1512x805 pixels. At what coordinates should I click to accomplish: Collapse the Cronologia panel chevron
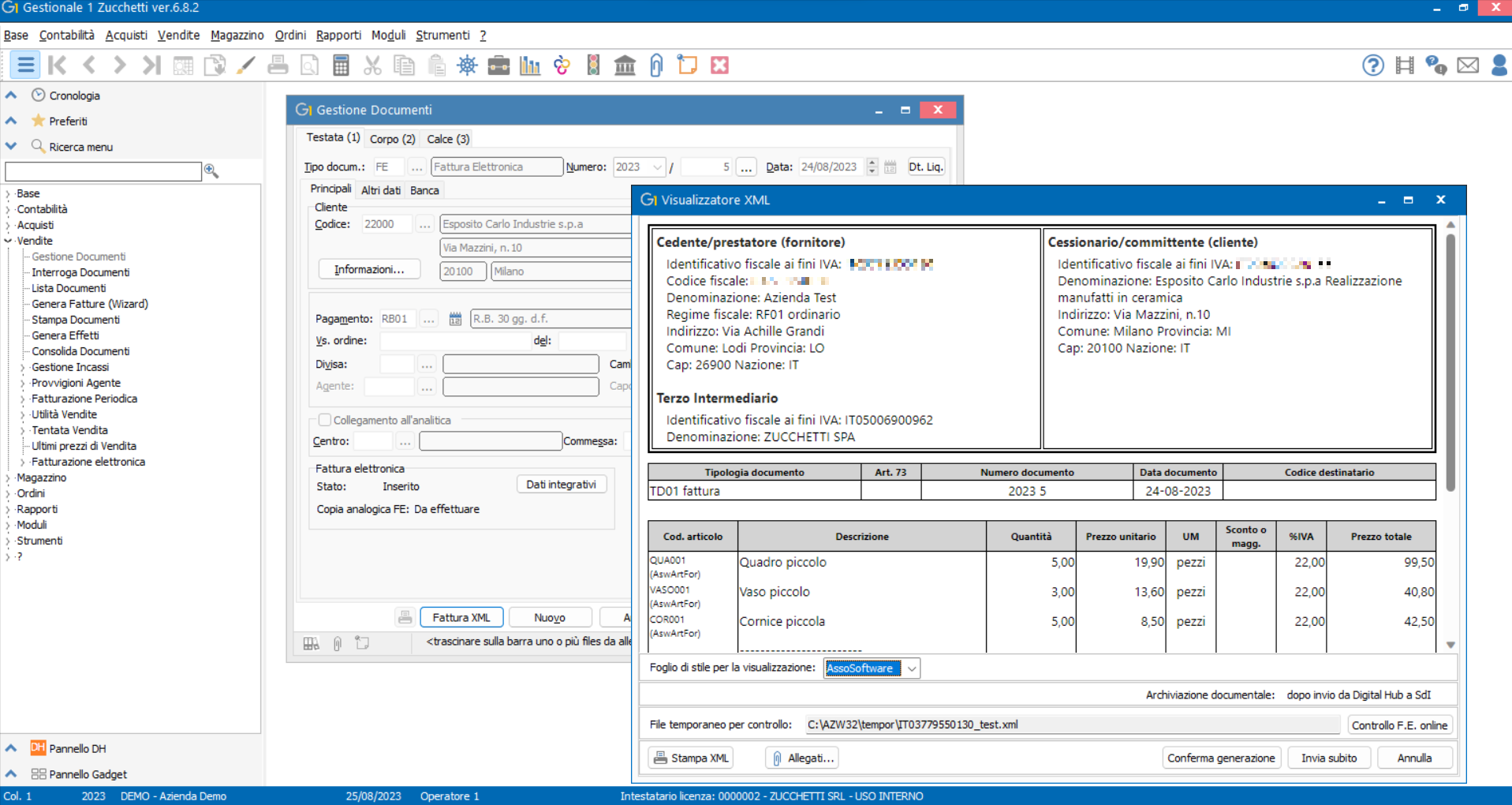click(10, 95)
